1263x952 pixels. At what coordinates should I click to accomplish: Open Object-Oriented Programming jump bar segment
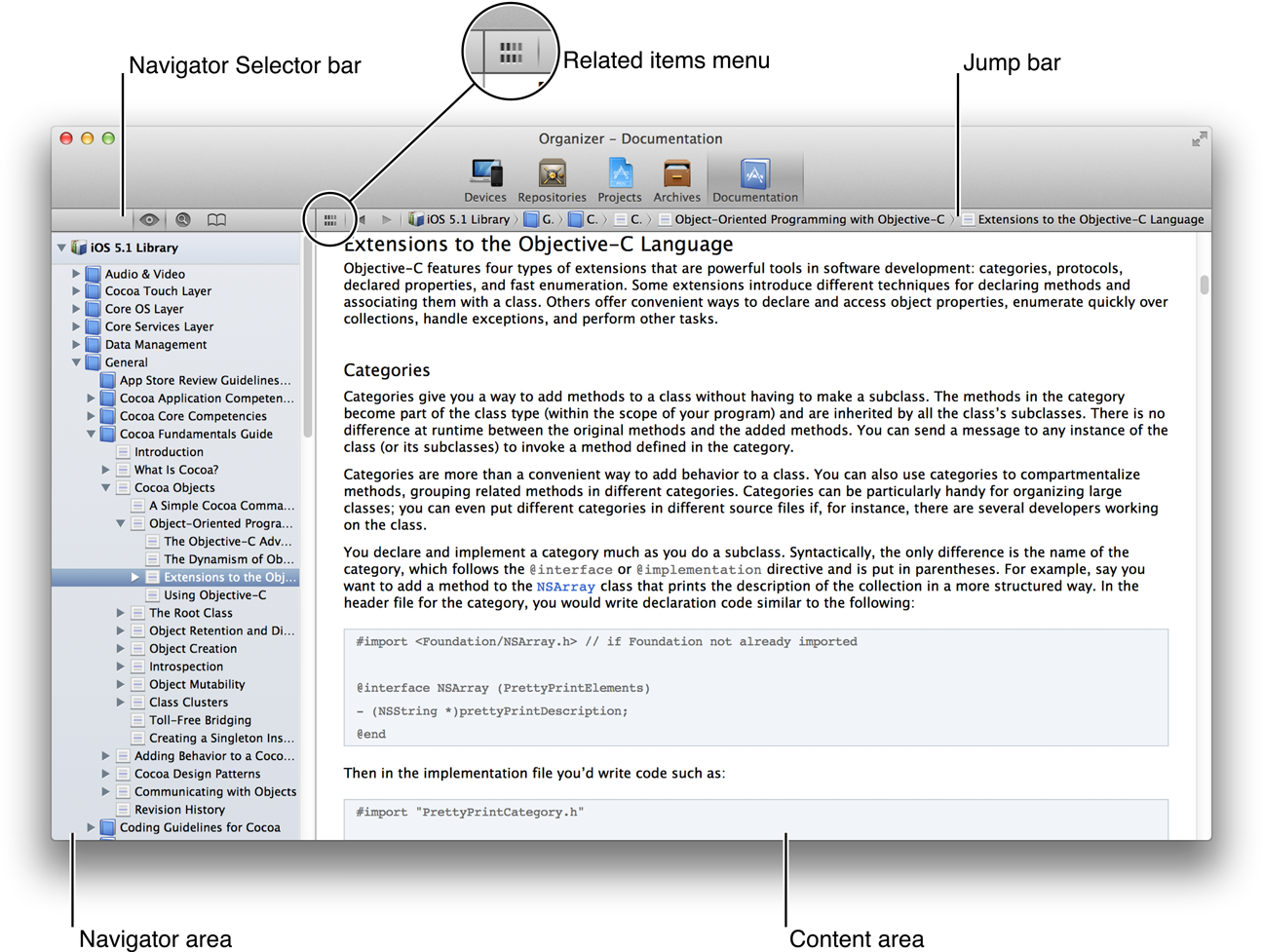[808, 220]
